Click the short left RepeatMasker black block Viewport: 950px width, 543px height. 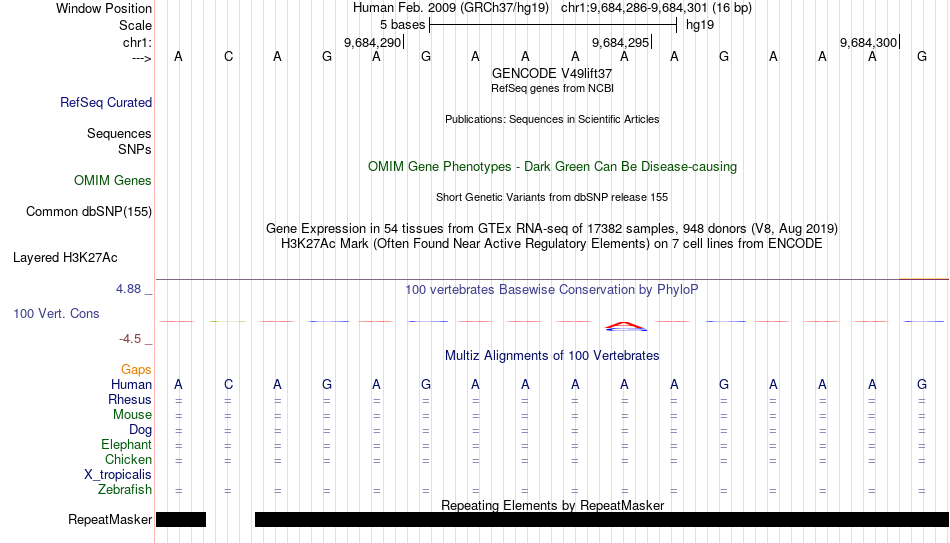tap(181, 519)
